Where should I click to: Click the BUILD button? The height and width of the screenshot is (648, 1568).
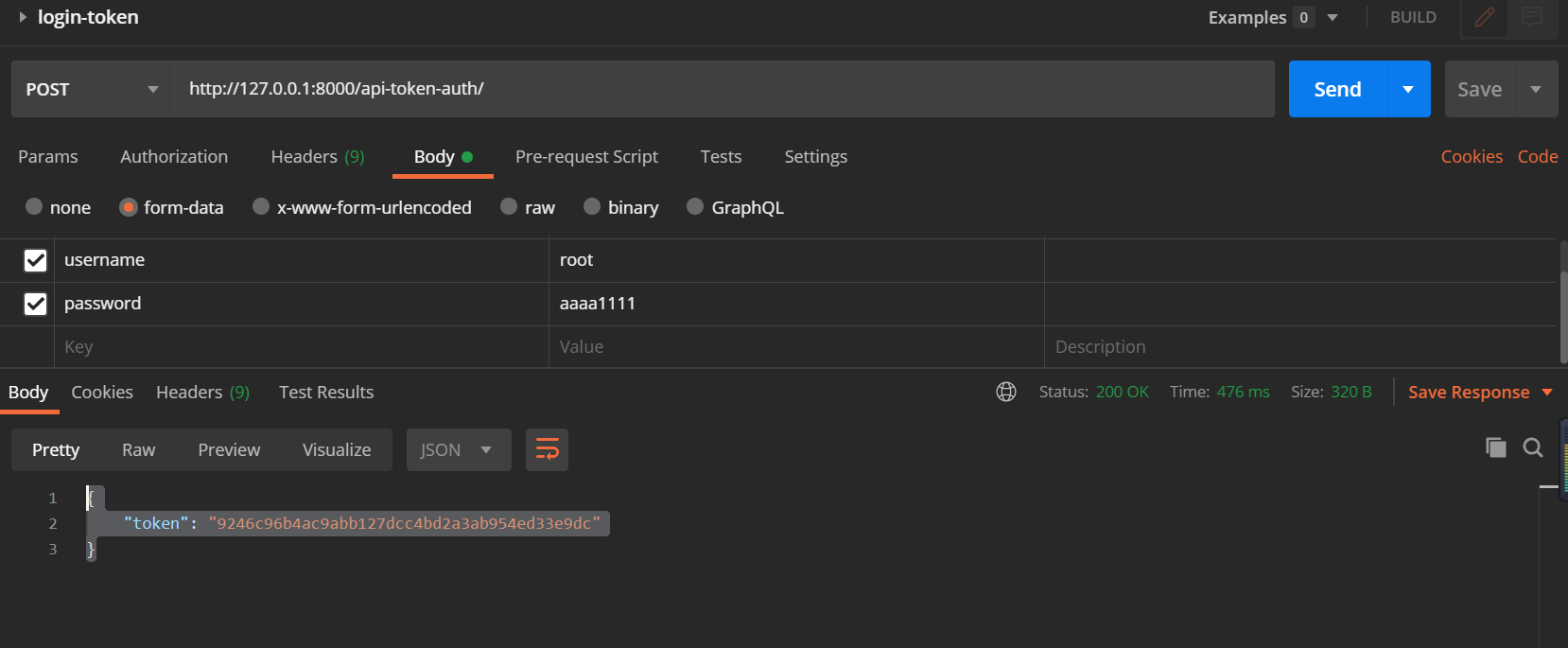coord(1413,17)
